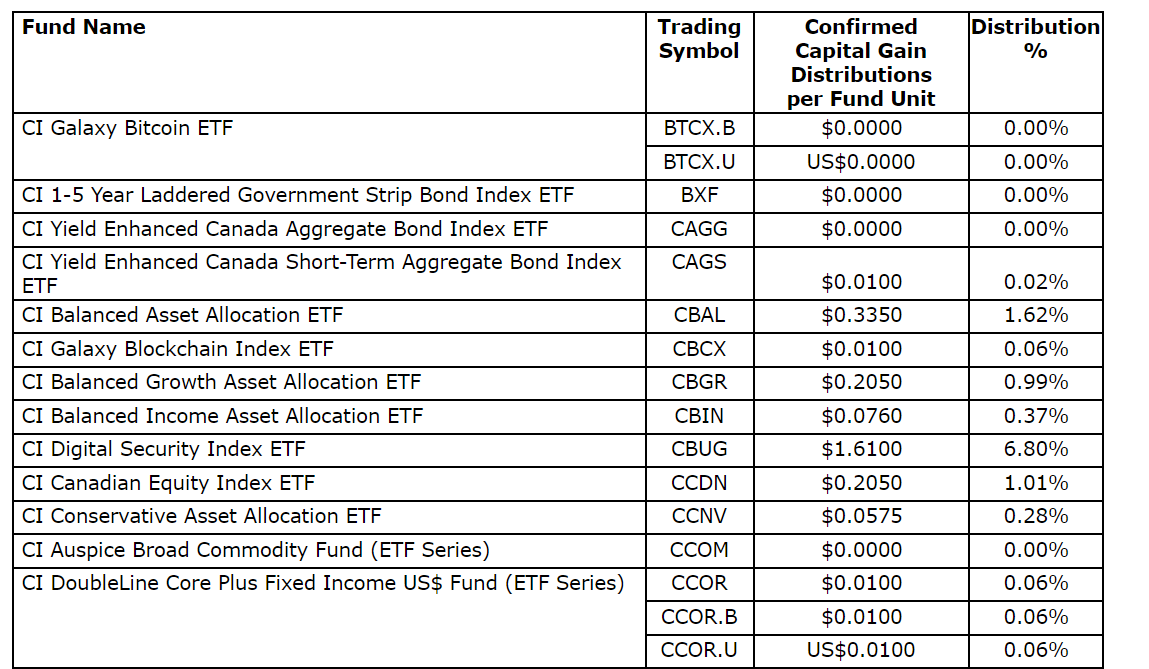Click CI Yield Enhanced Canada Aggregate Bond Index ETF
The image size is (1149, 669).
(x=285, y=229)
